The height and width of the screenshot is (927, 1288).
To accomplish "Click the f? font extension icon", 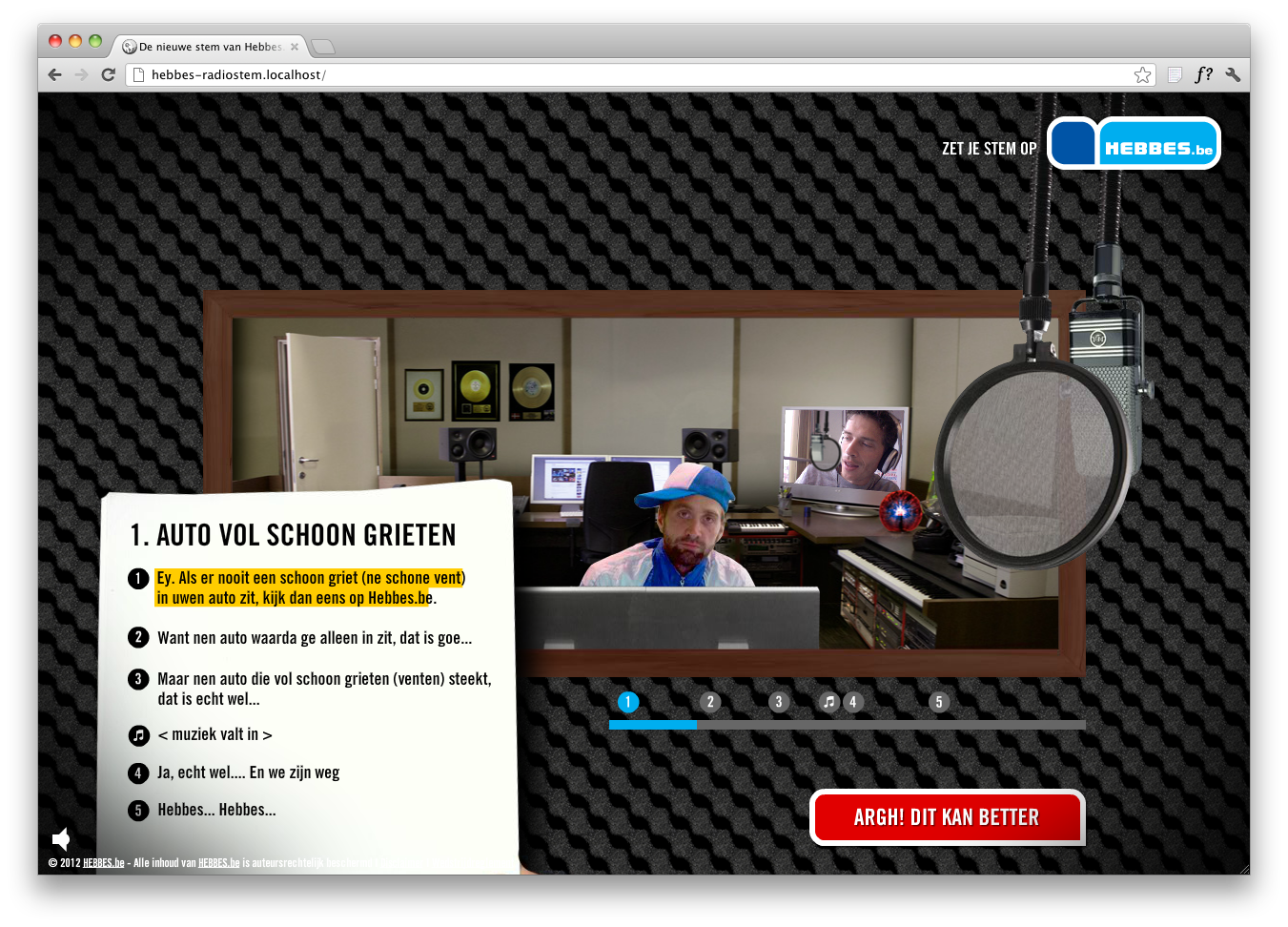I will click(1204, 74).
